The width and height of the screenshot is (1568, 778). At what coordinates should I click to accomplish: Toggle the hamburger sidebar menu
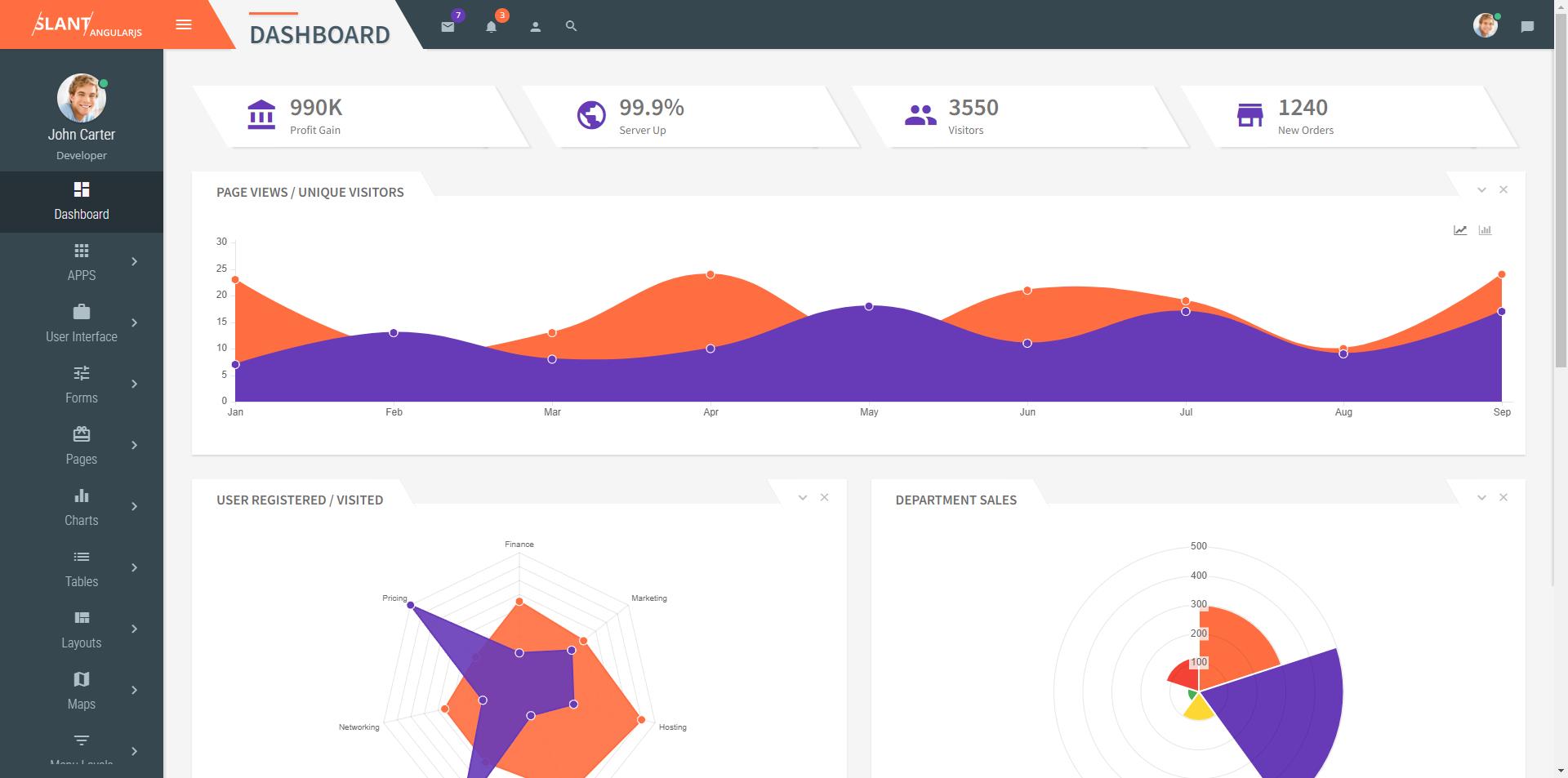point(184,24)
